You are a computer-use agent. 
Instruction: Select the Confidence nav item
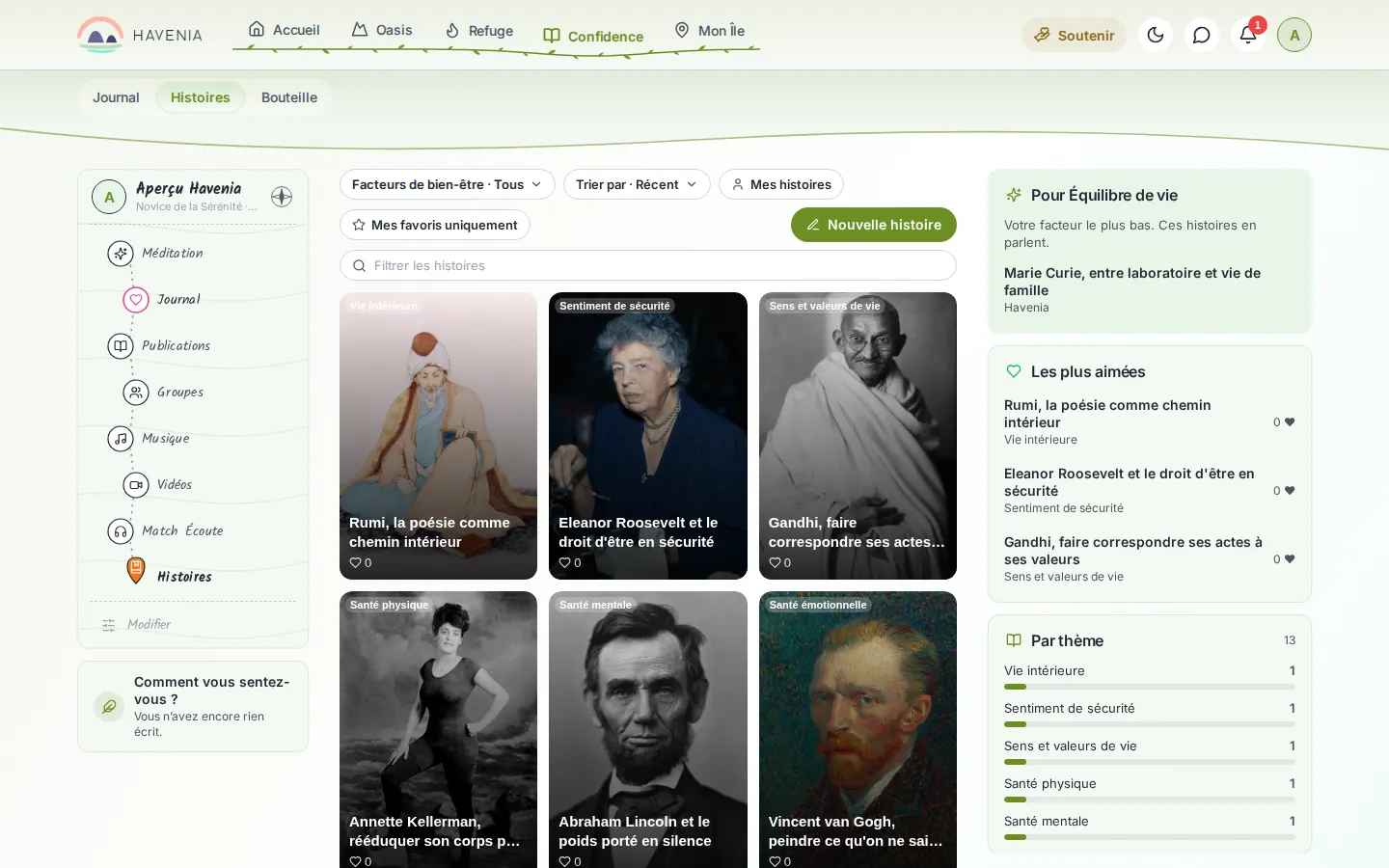593,37
